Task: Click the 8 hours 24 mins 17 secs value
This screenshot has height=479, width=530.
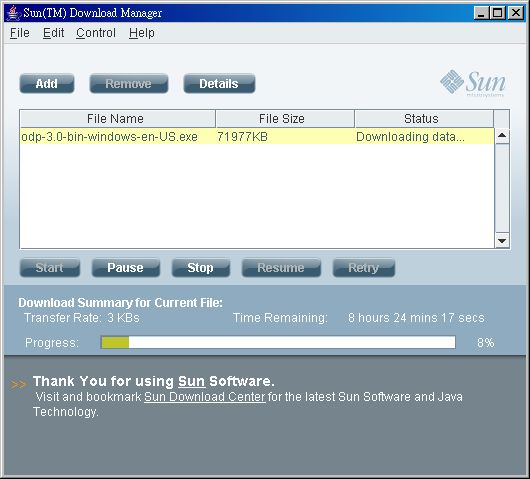Action: 416,318
